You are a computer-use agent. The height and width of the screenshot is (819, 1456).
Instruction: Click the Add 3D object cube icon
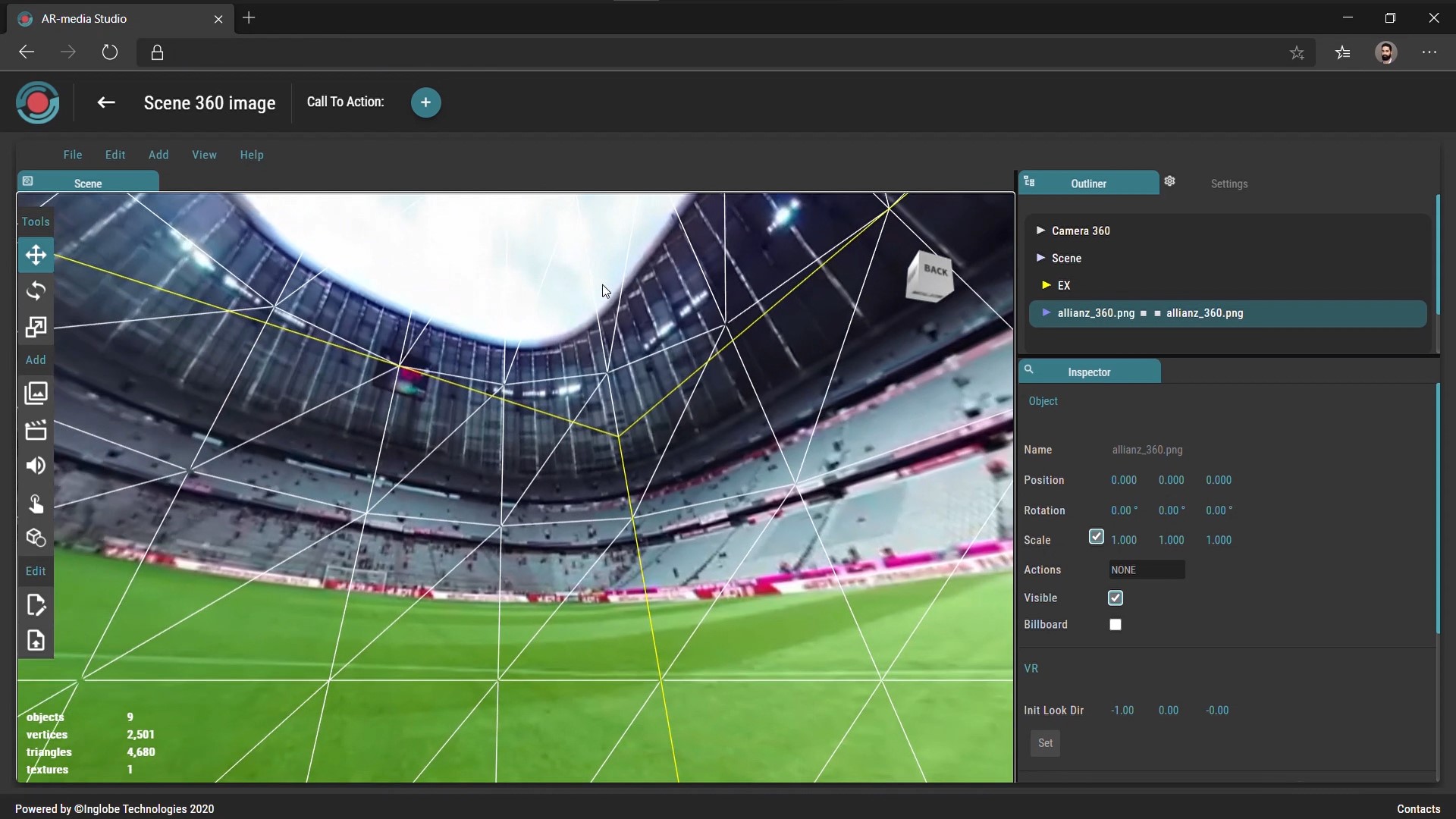coord(36,538)
